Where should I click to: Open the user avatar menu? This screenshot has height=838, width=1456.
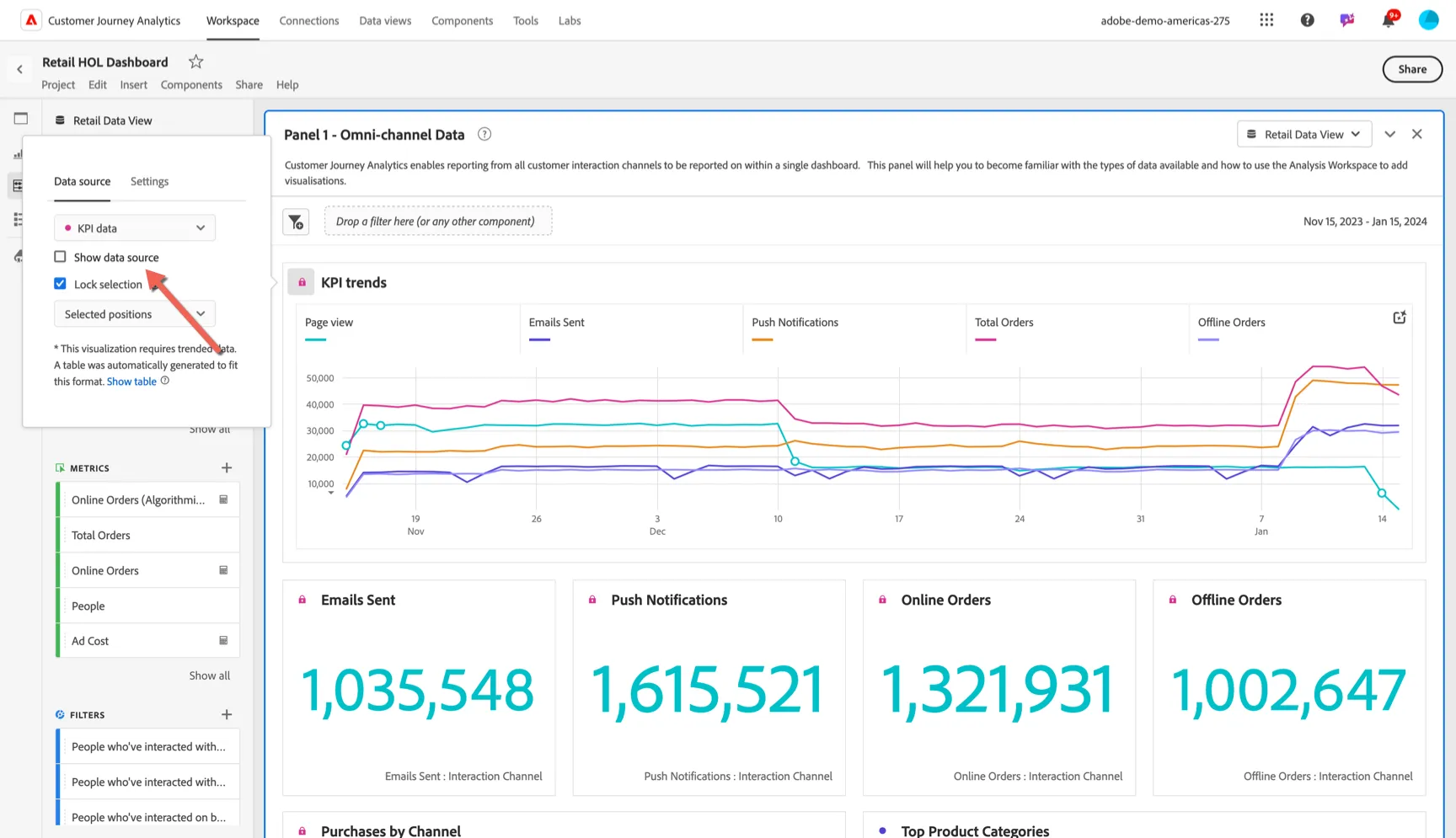[1428, 20]
